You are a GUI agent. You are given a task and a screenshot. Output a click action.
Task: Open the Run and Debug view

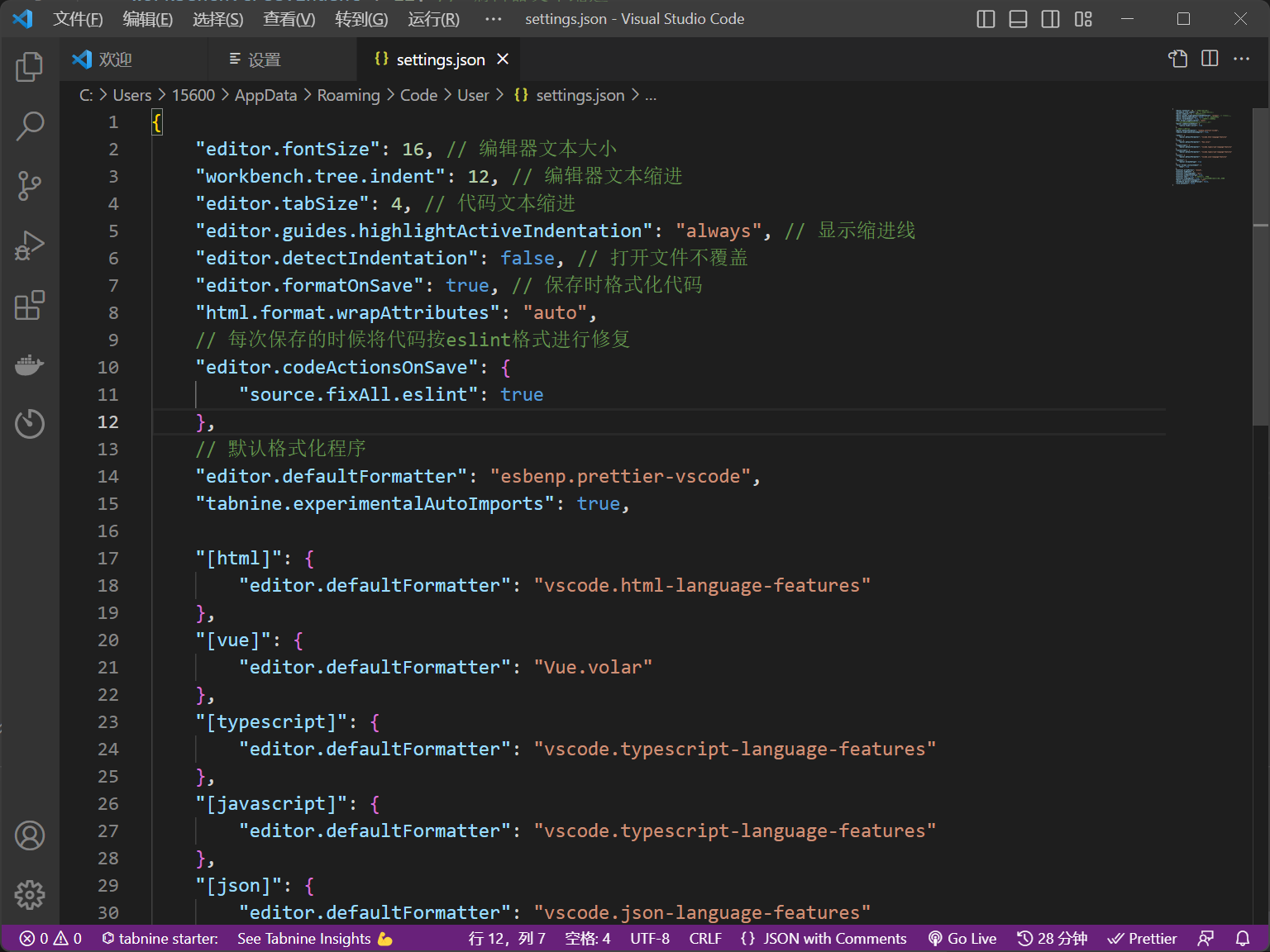click(x=30, y=245)
